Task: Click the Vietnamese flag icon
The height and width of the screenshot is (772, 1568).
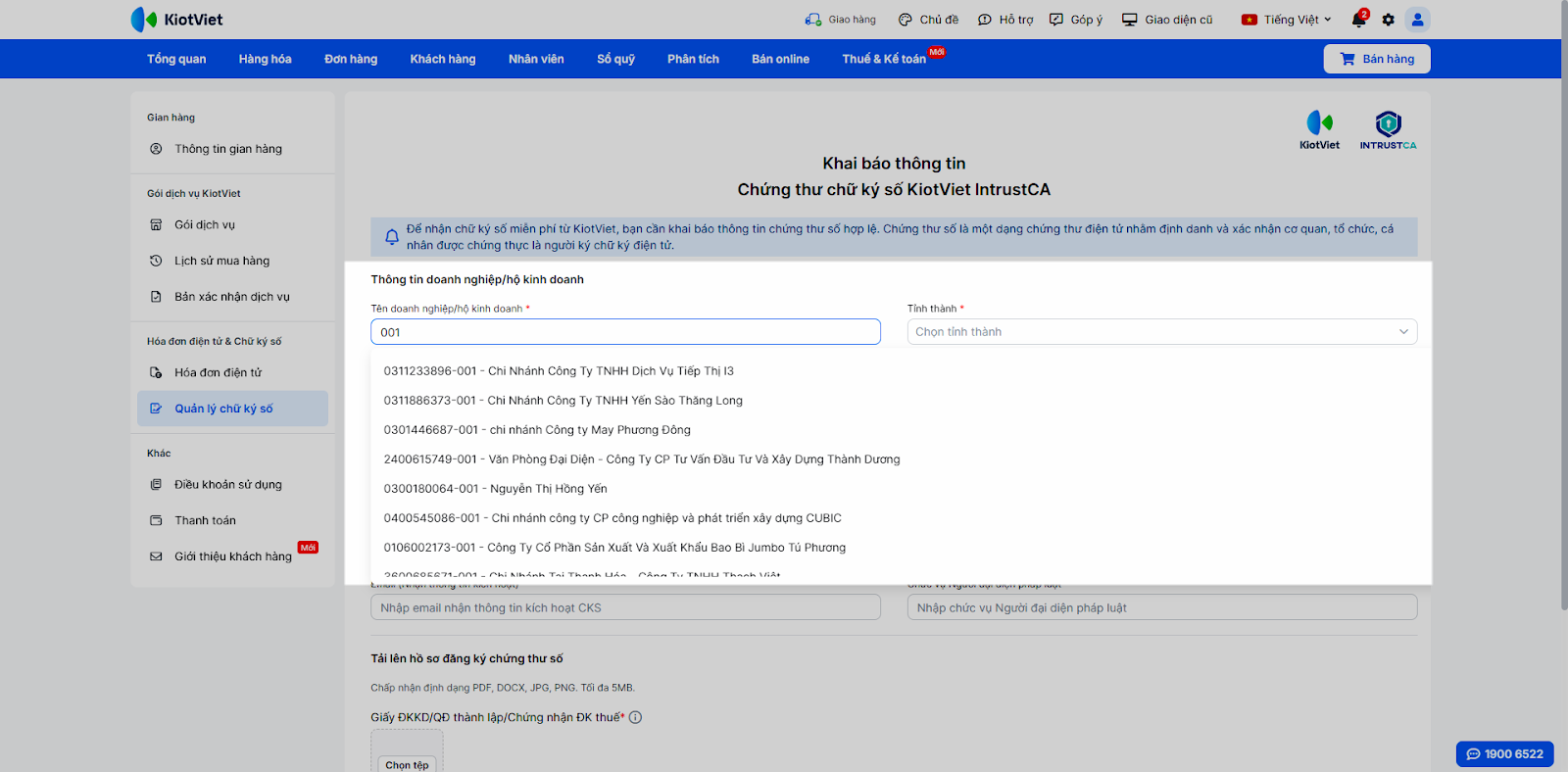Action: 1249,20
